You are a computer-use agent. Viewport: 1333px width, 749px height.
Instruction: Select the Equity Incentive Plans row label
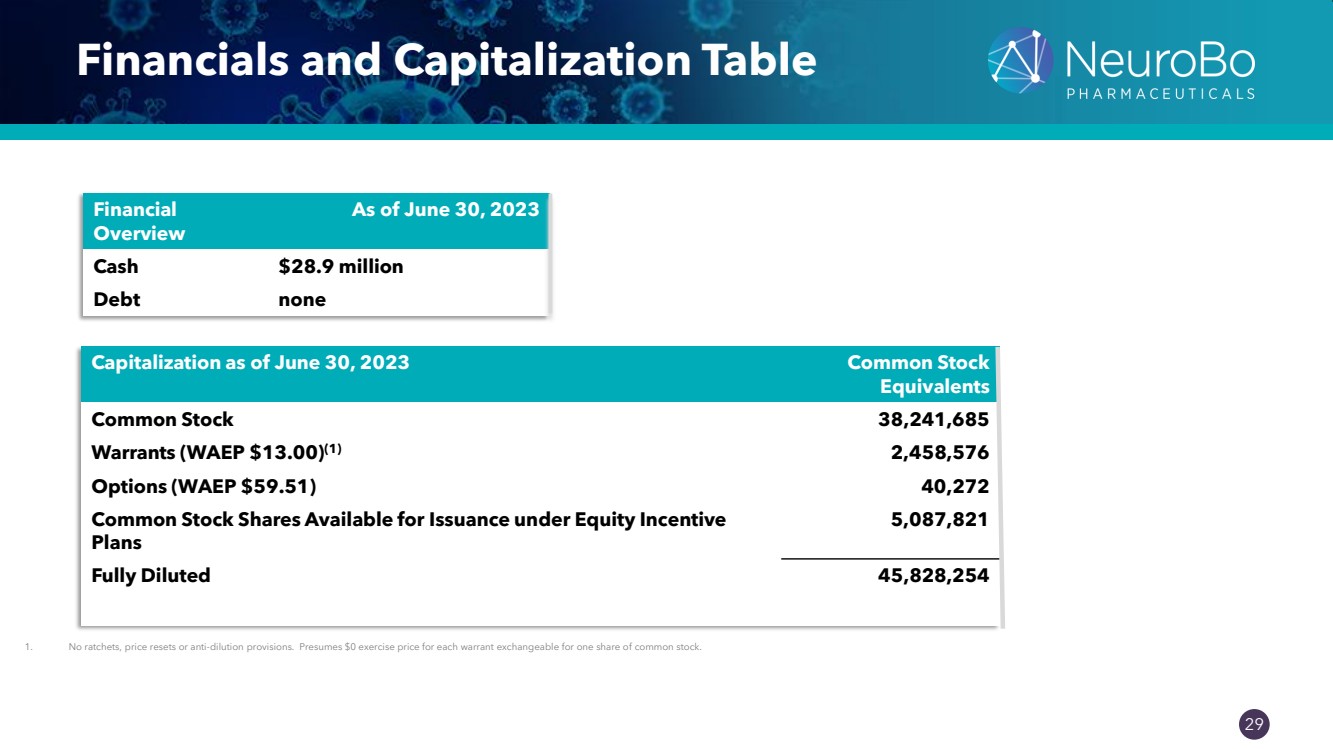(408, 531)
